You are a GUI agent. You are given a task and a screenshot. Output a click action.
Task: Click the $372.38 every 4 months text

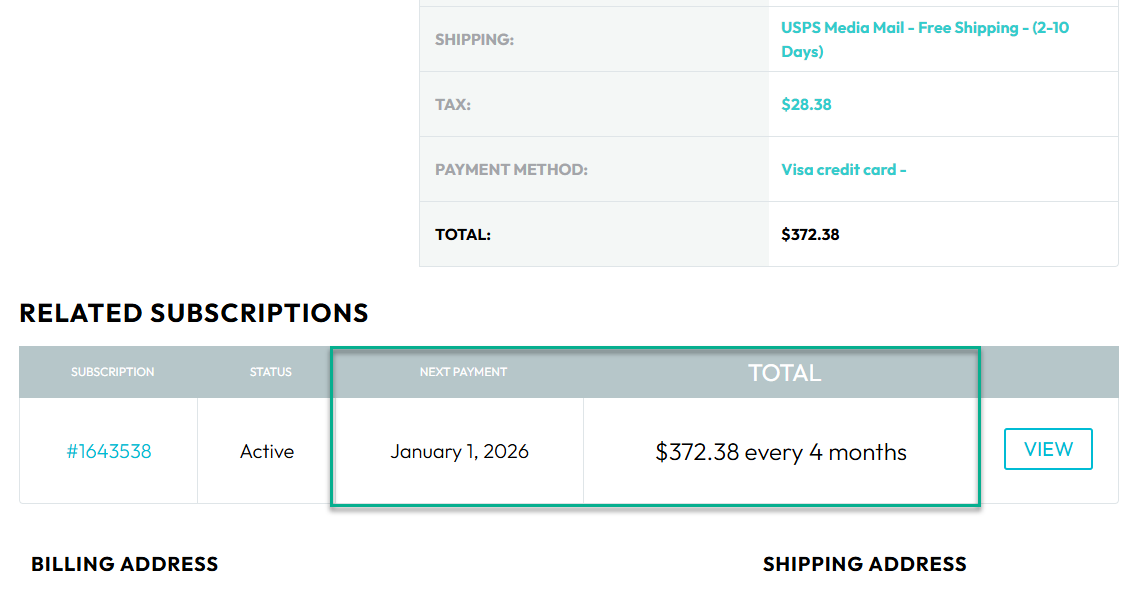click(780, 452)
